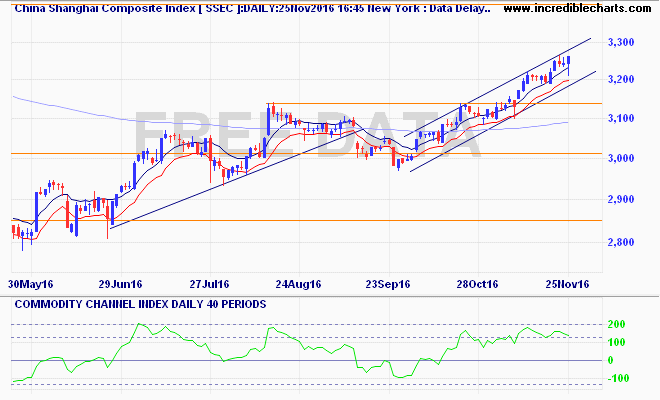The width and height of the screenshot is (660, 400).
Task: Select the 3,000 price axis label
Action: (621, 158)
